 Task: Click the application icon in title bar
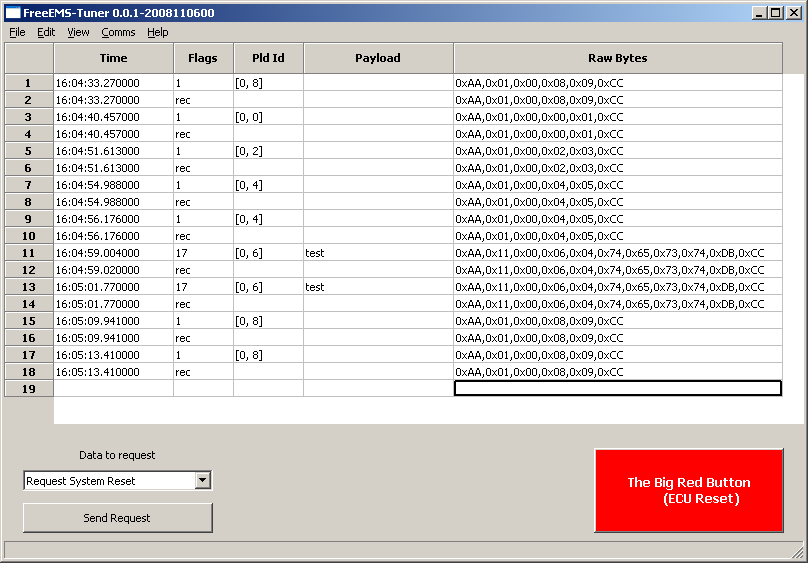click(13, 13)
